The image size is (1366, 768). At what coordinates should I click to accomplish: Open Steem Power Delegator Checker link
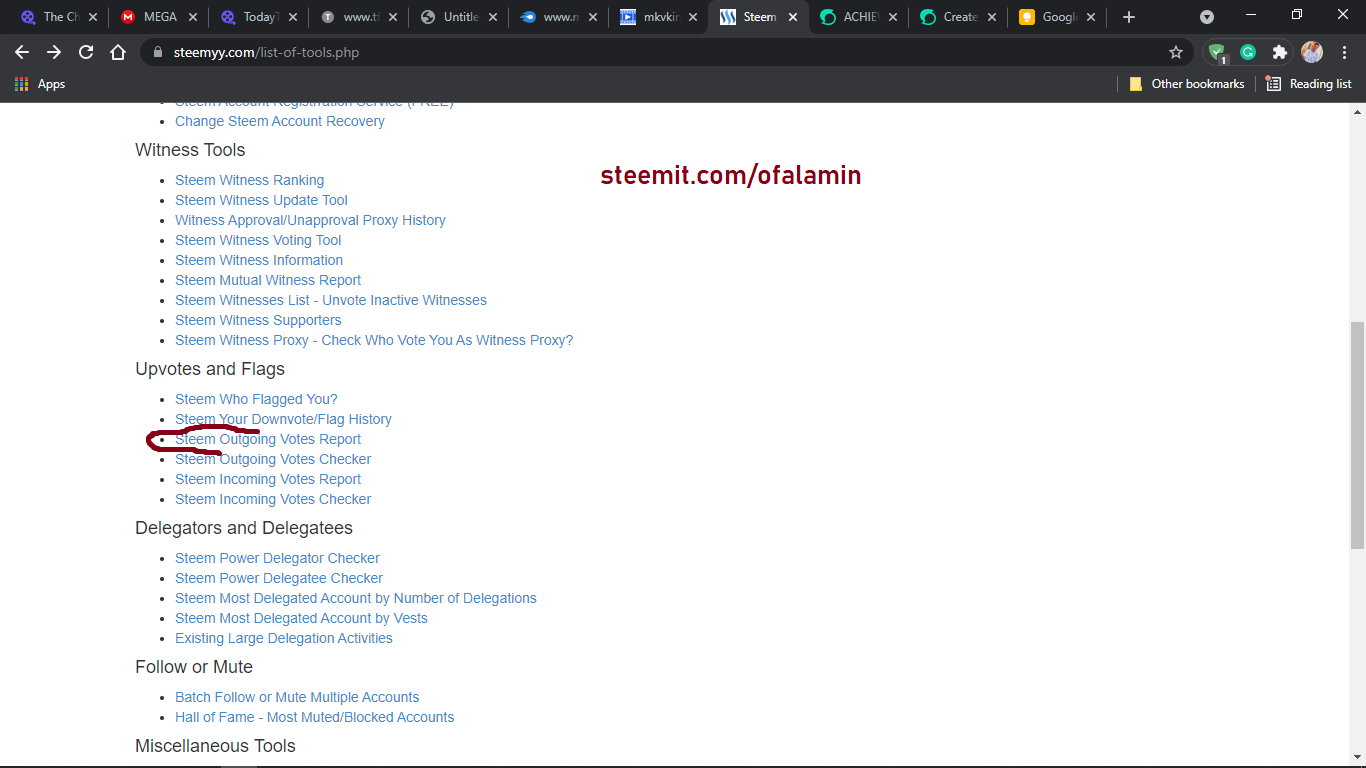[277, 558]
